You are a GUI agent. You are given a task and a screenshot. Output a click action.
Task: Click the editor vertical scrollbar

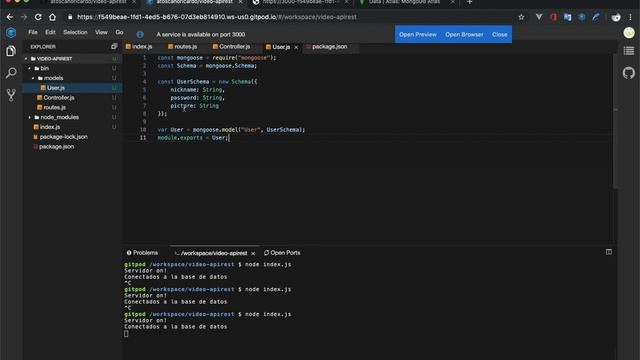(x=616, y=122)
